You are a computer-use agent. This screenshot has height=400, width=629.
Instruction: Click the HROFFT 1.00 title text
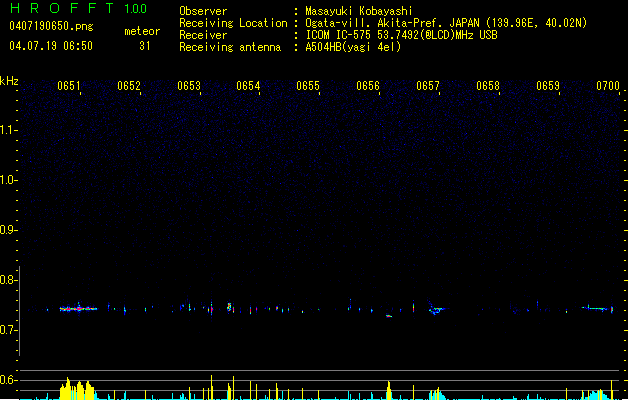click(79, 8)
